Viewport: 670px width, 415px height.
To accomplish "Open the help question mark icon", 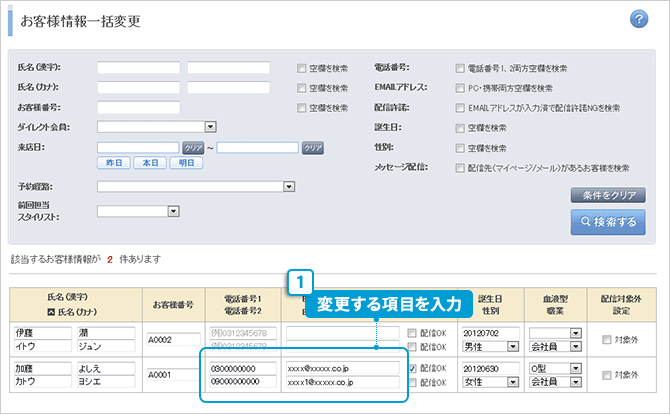I will [639, 20].
